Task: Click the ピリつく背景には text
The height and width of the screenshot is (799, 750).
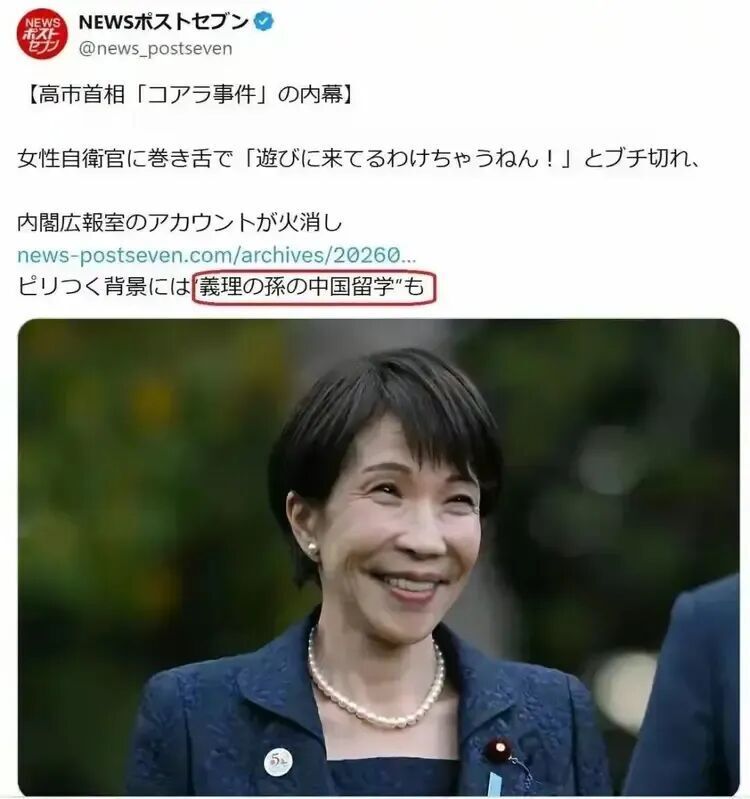Action: (104, 287)
